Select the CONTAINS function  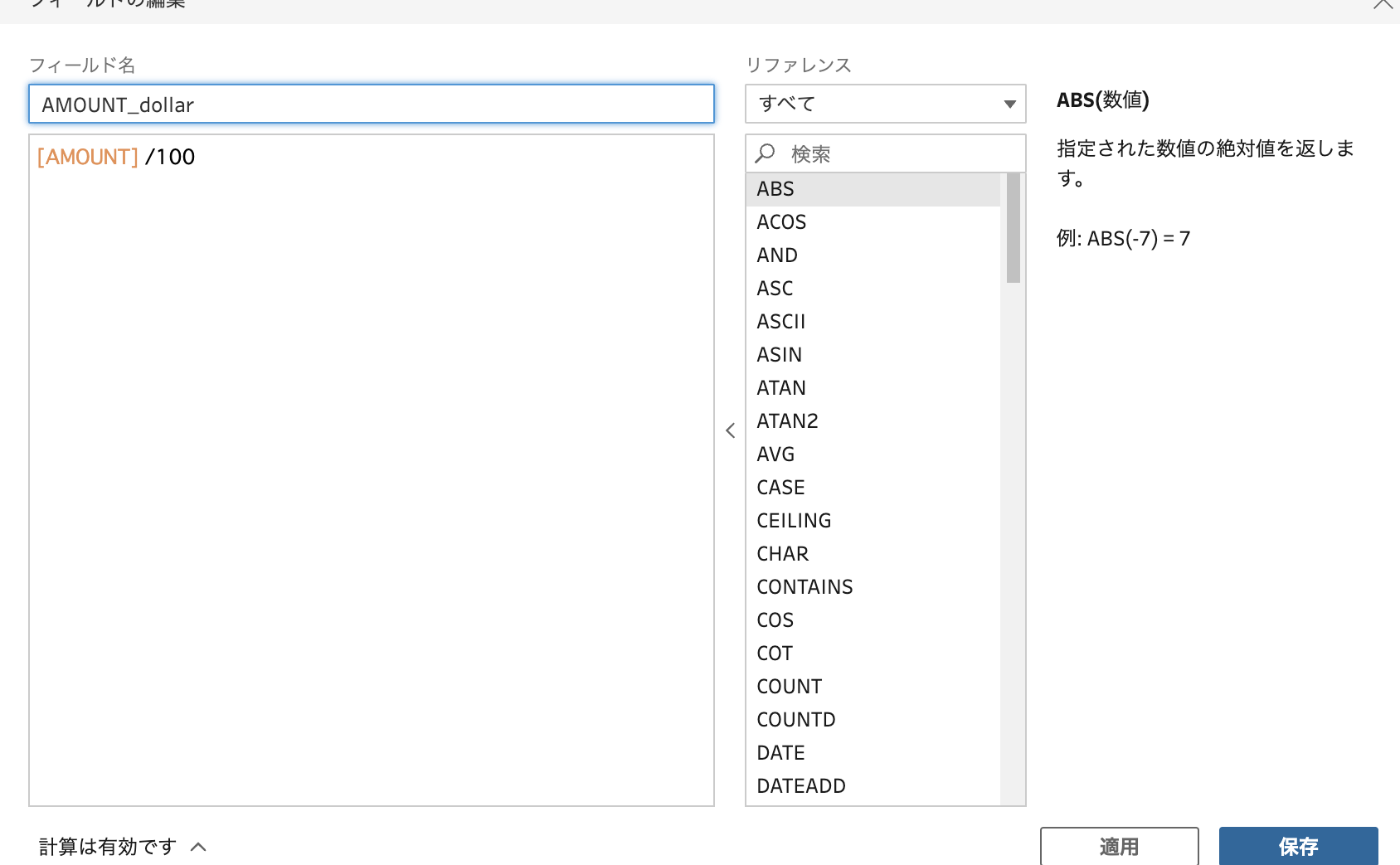click(873, 586)
